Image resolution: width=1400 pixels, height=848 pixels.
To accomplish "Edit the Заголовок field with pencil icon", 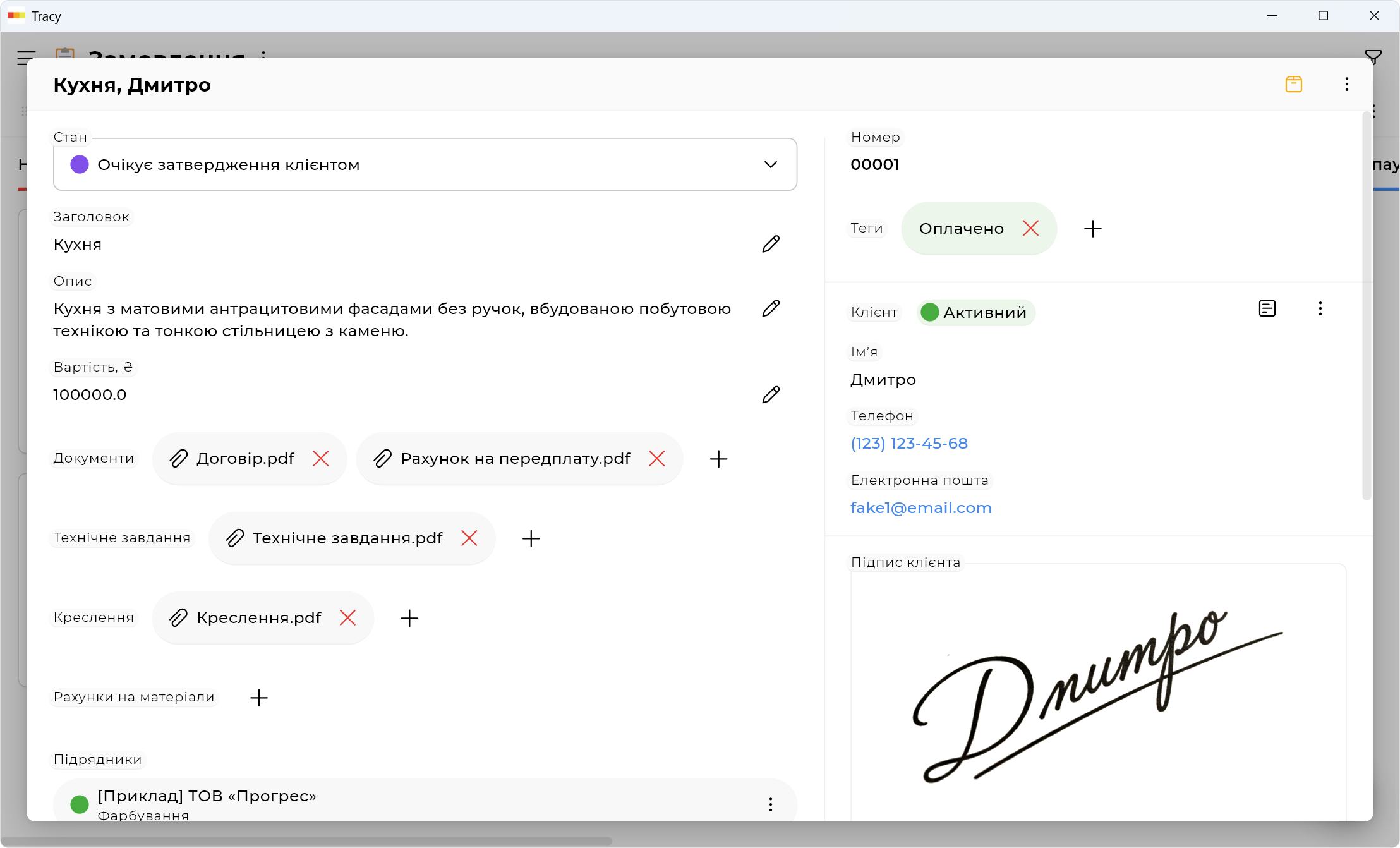I will point(770,244).
